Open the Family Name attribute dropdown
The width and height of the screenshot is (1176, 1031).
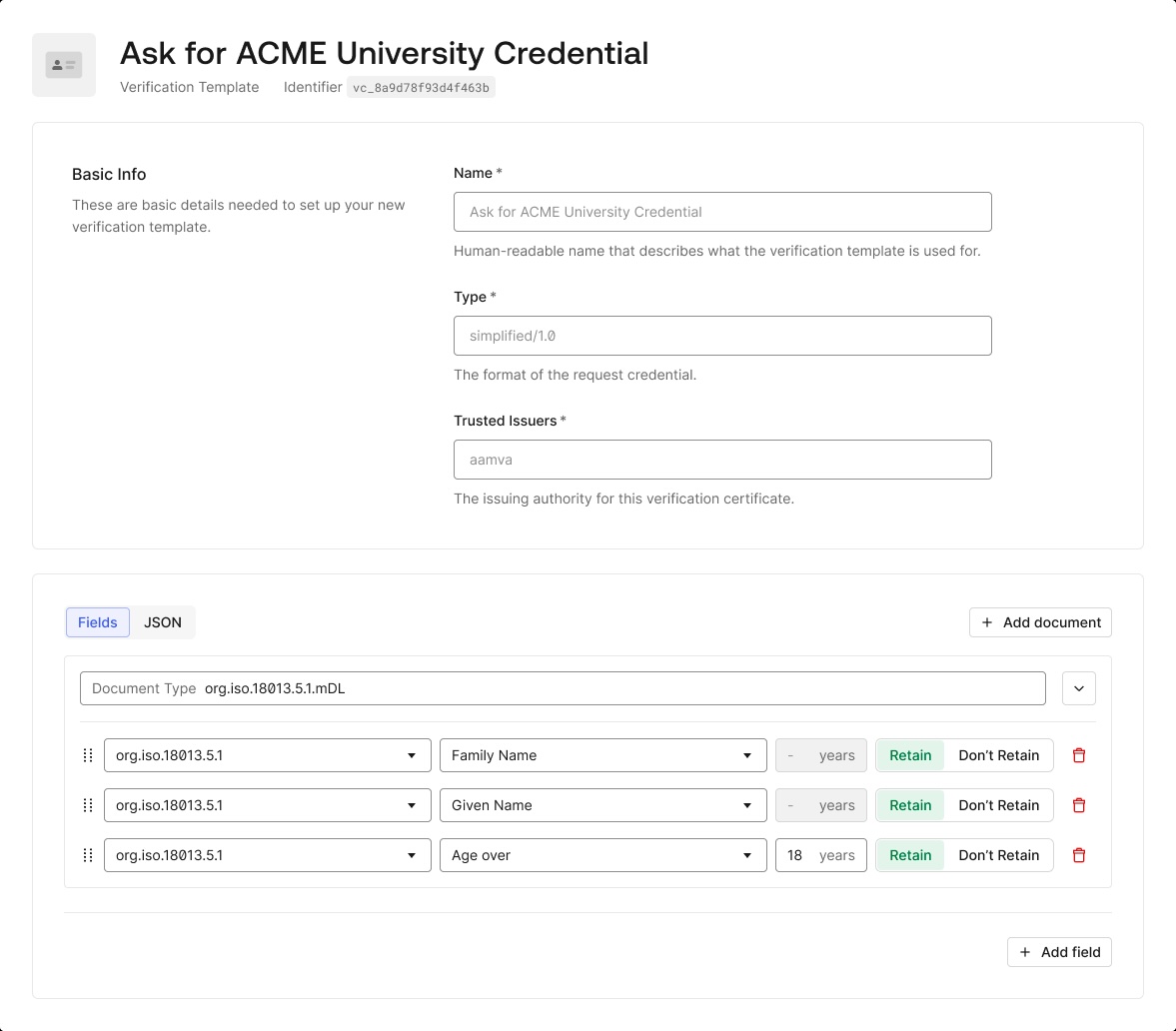pos(601,755)
